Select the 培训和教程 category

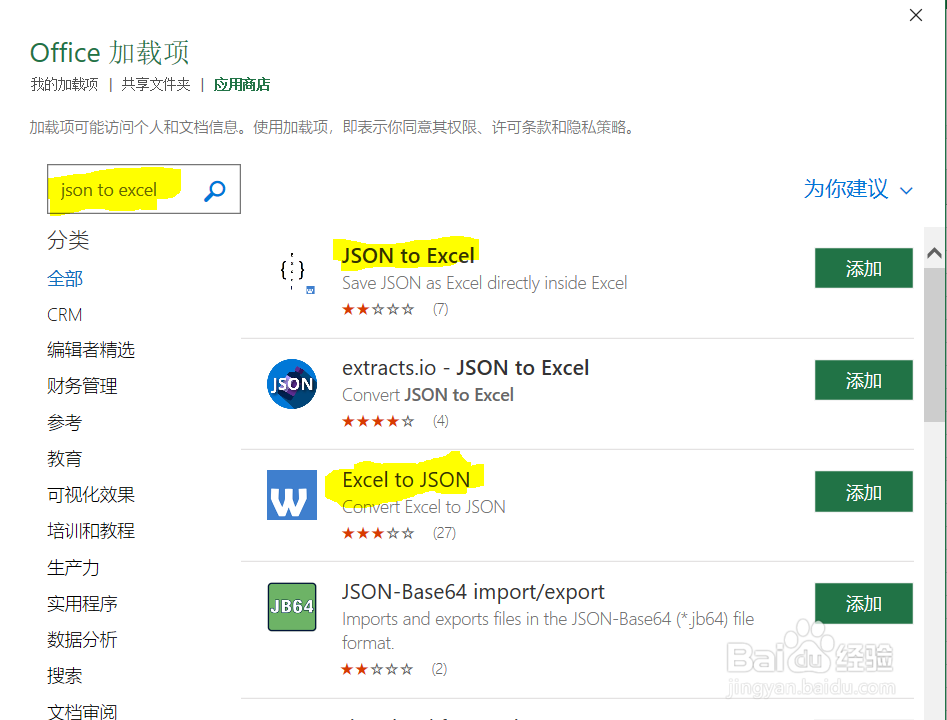coord(91,531)
